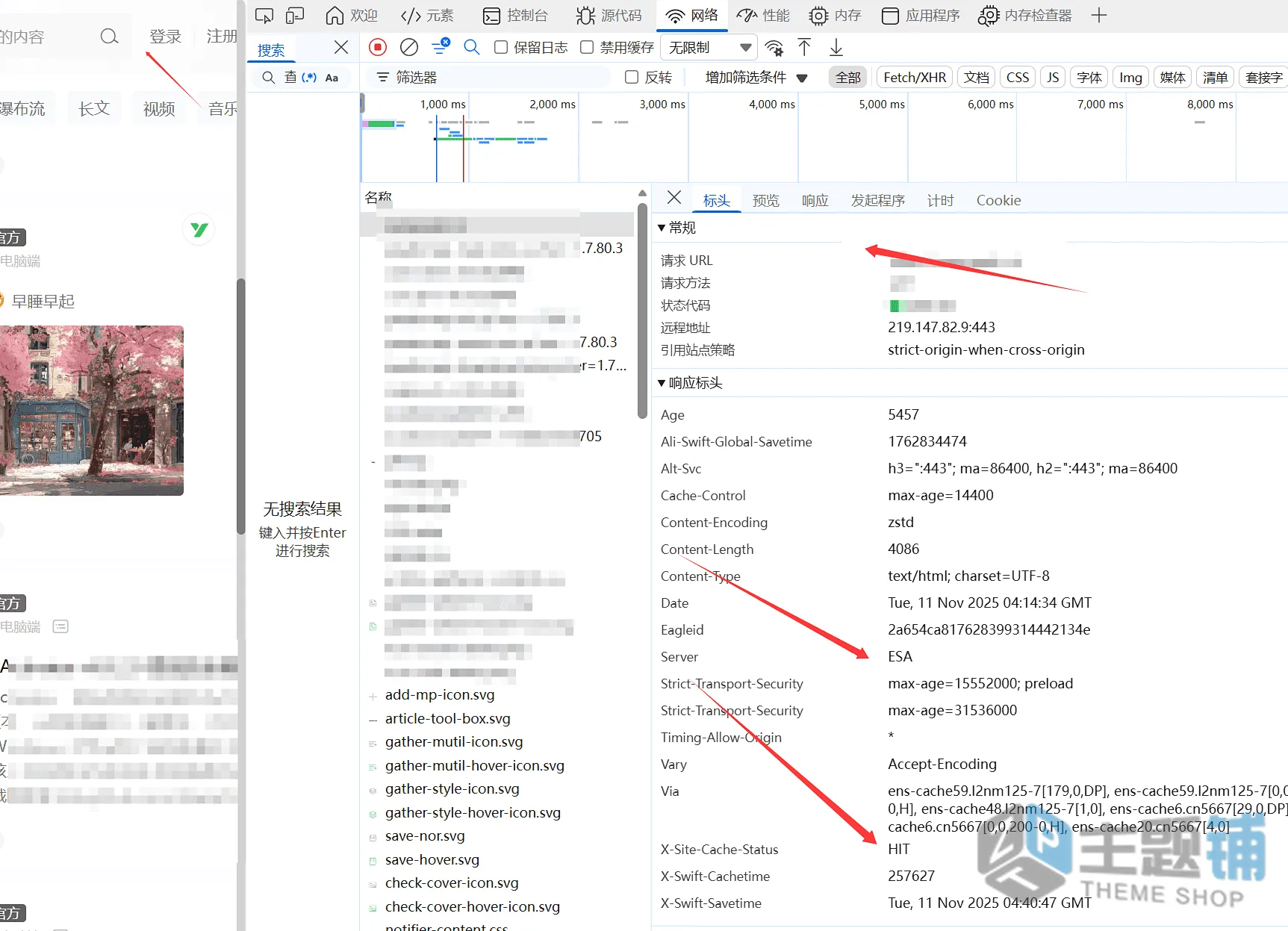Switch to the Console (控制台) tab
The width and height of the screenshot is (1288, 931).
click(515, 16)
